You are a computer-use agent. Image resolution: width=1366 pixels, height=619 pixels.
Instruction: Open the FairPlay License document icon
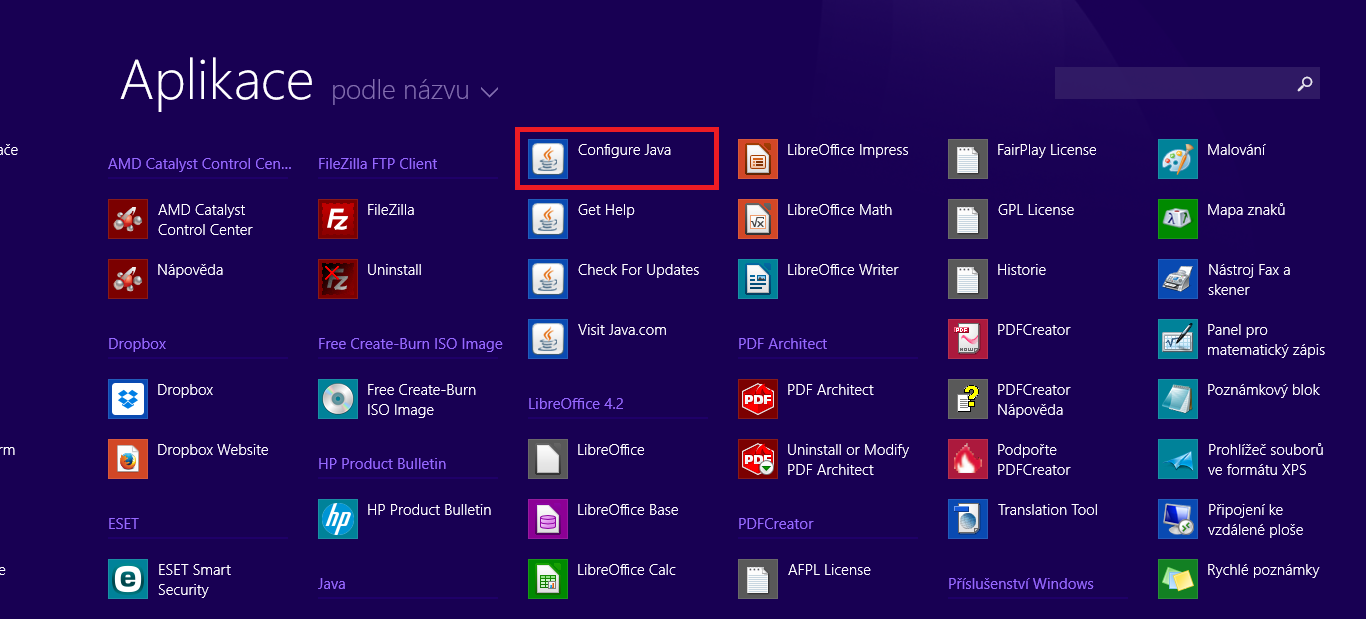click(968, 159)
